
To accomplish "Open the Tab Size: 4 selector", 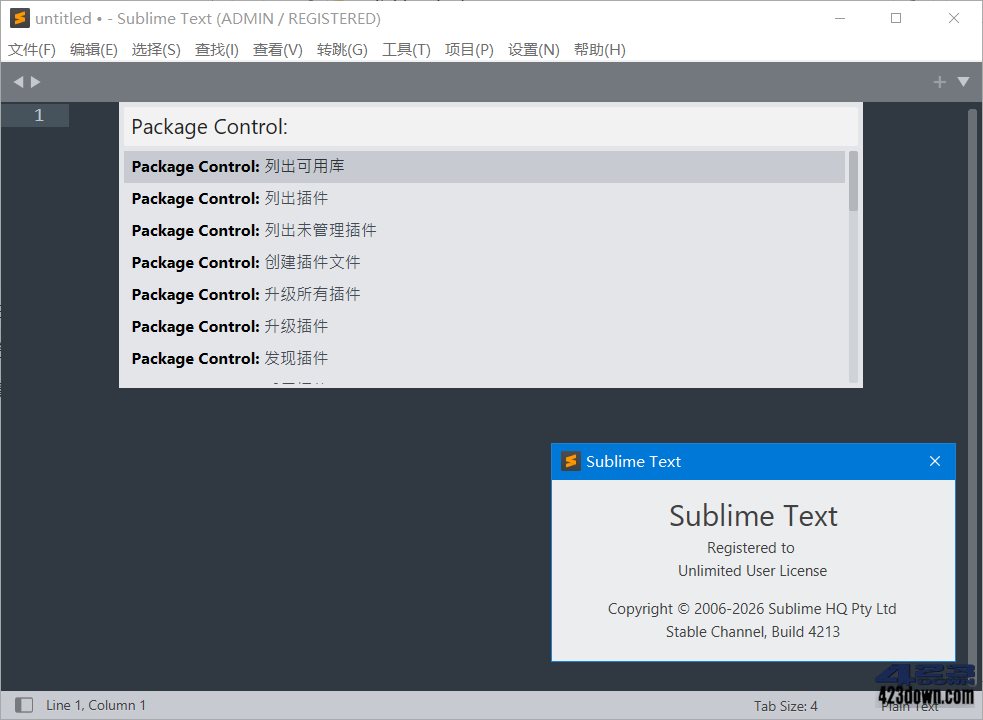I will (786, 706).
